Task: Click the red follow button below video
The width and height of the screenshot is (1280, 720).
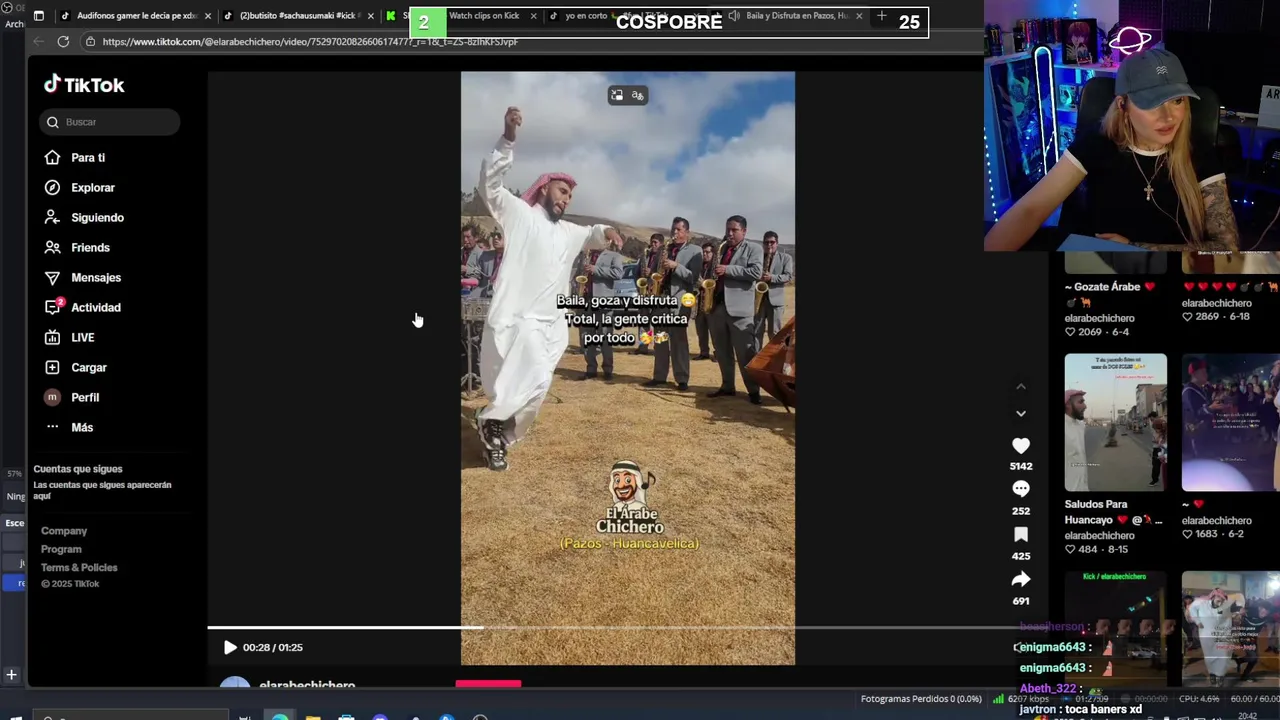Action: coord(488,685)
